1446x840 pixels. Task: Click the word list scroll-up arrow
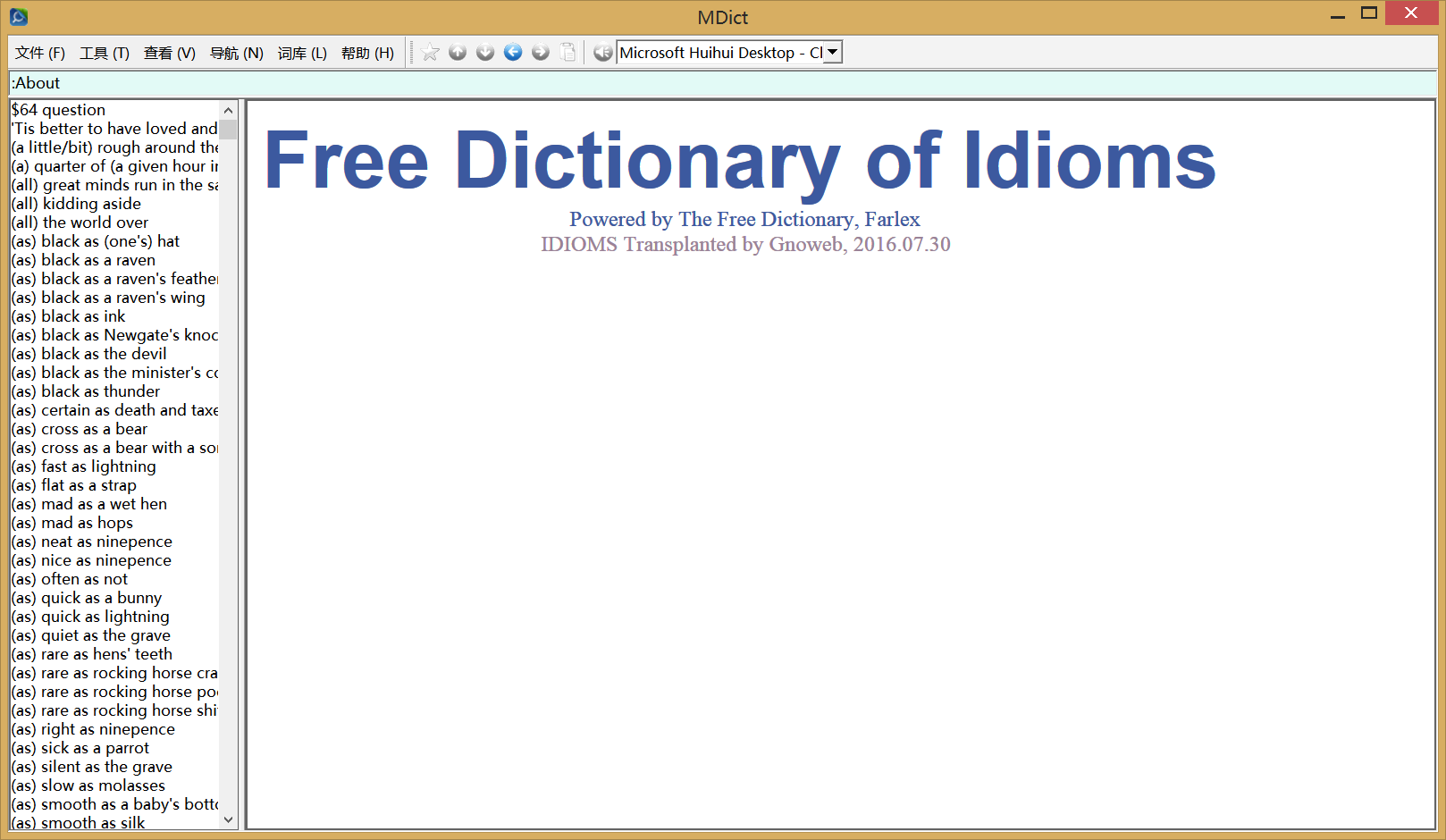pos(228,110)
